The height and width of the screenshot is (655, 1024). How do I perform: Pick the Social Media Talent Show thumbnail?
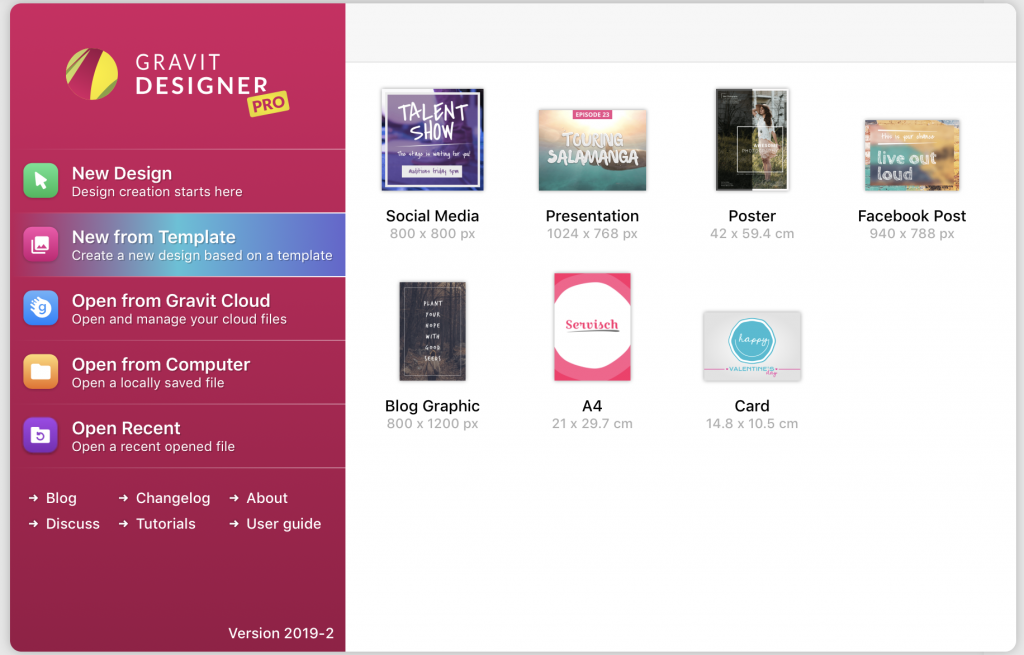coord(432,140)
